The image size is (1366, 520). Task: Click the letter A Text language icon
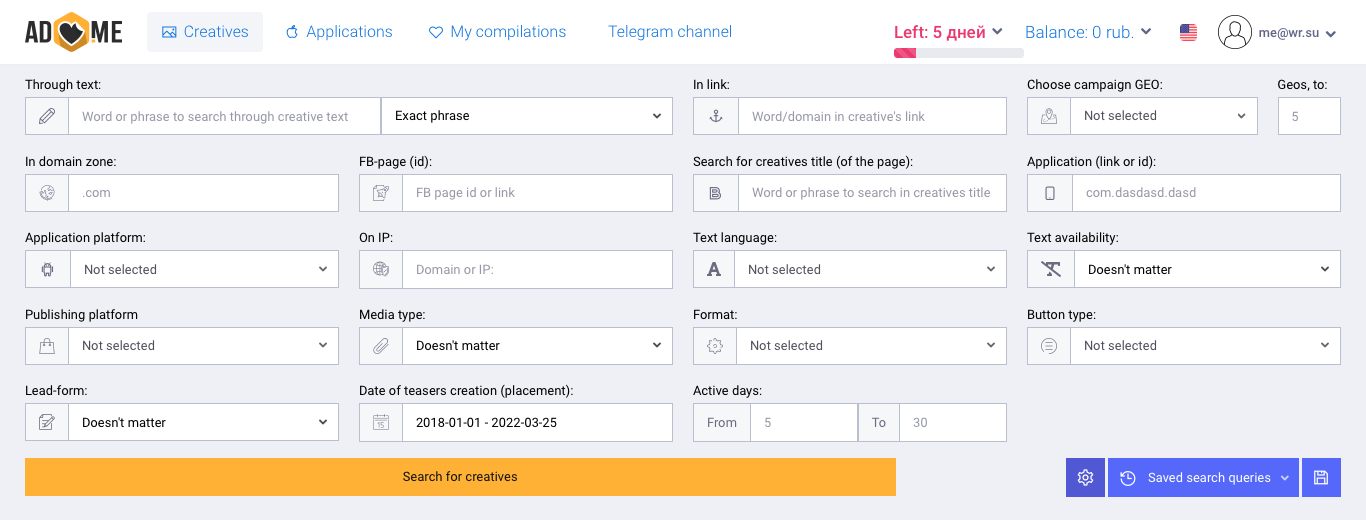(x=714, y=269)
